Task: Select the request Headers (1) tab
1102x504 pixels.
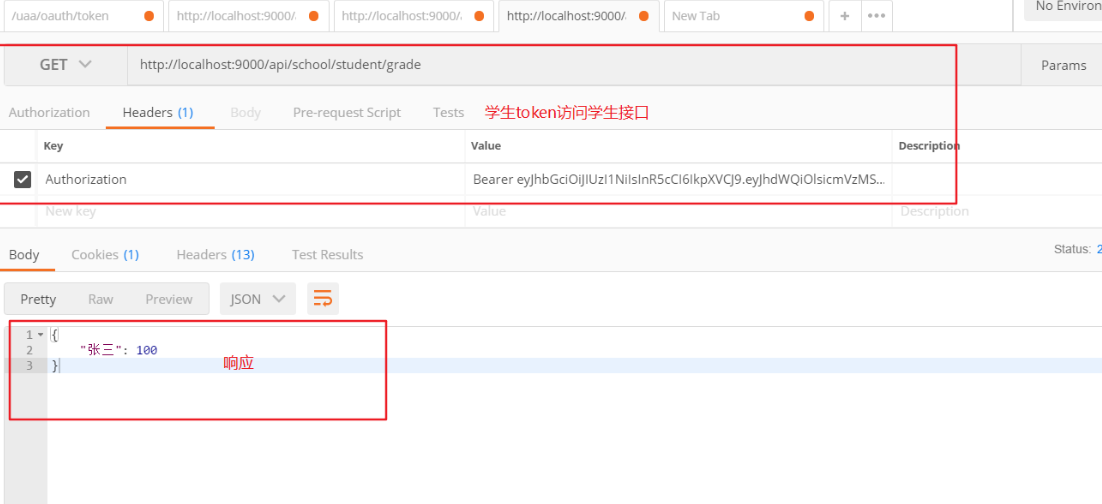Action: pyautogui.click(x=158, y=112)
